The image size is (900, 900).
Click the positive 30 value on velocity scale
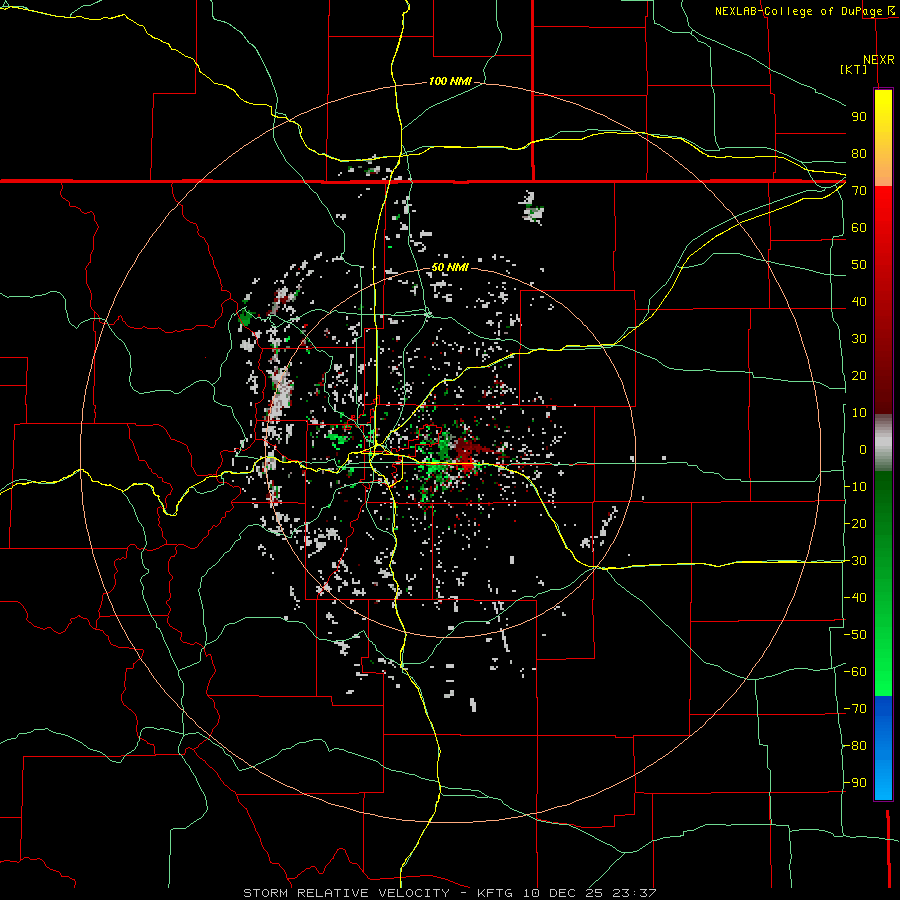pyautogui.click(x=859, y=339)
